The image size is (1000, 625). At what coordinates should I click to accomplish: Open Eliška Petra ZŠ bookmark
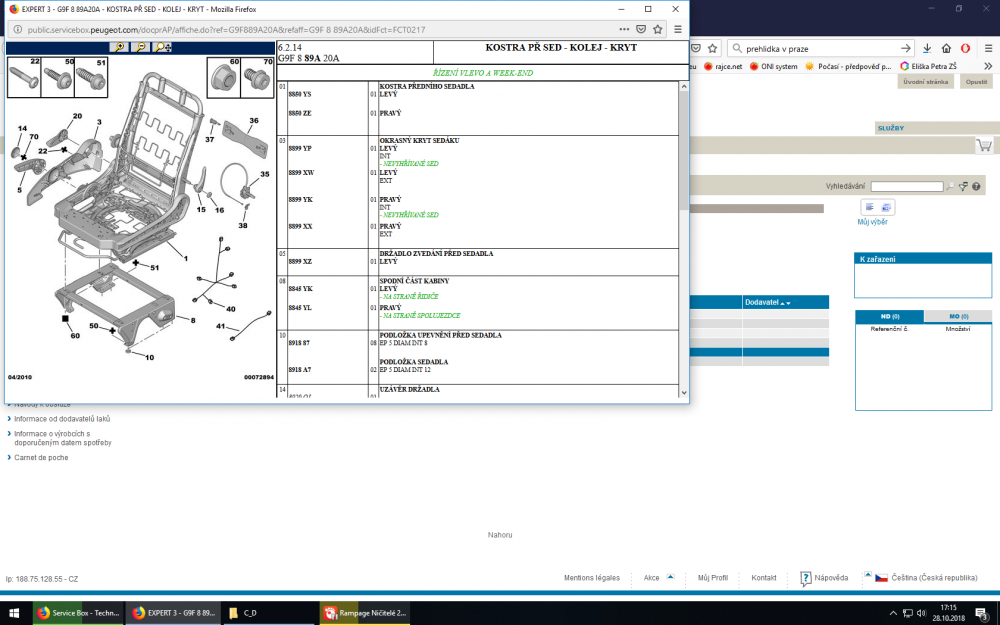click(929, 66)
